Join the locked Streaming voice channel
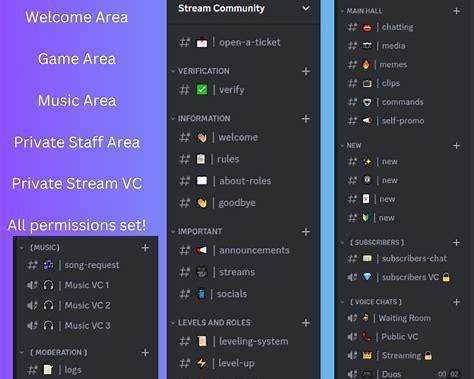Viewport: 474px width, 379px height. coord(403,355)
